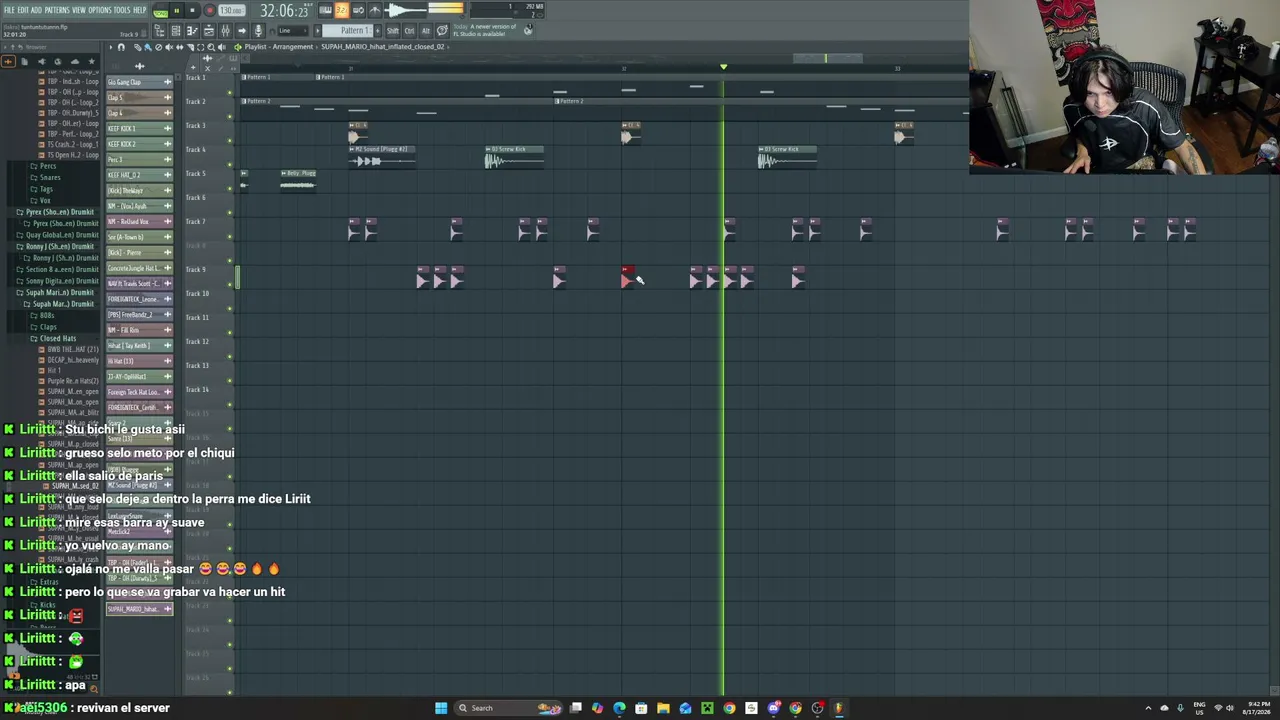Open the Windows Start menu
1280x720 pixels.
[441, 708]
